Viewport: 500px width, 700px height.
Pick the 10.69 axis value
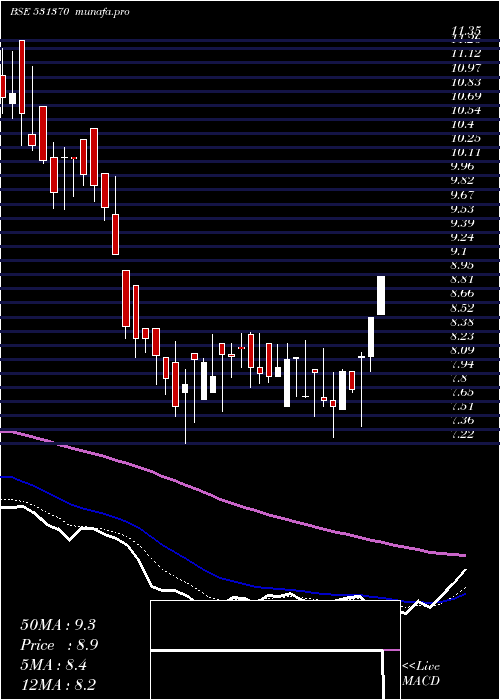[466, 96]
